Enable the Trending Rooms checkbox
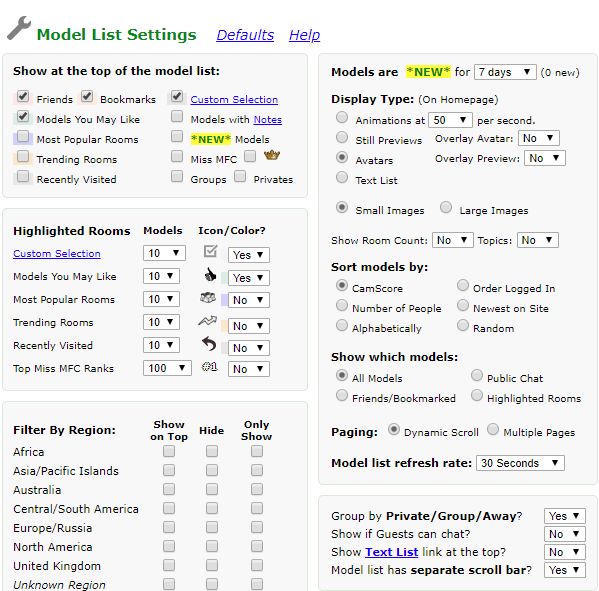 (x=23, y=157)
